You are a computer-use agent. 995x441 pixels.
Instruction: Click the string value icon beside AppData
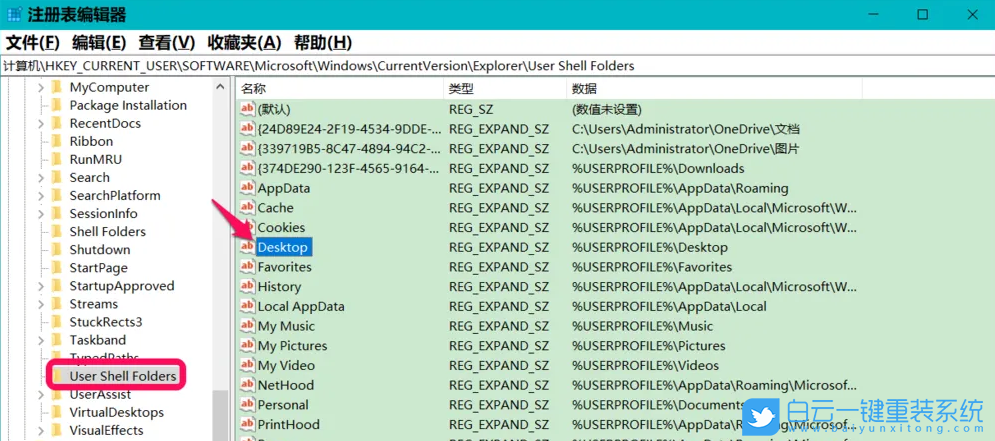pos(247,188)
